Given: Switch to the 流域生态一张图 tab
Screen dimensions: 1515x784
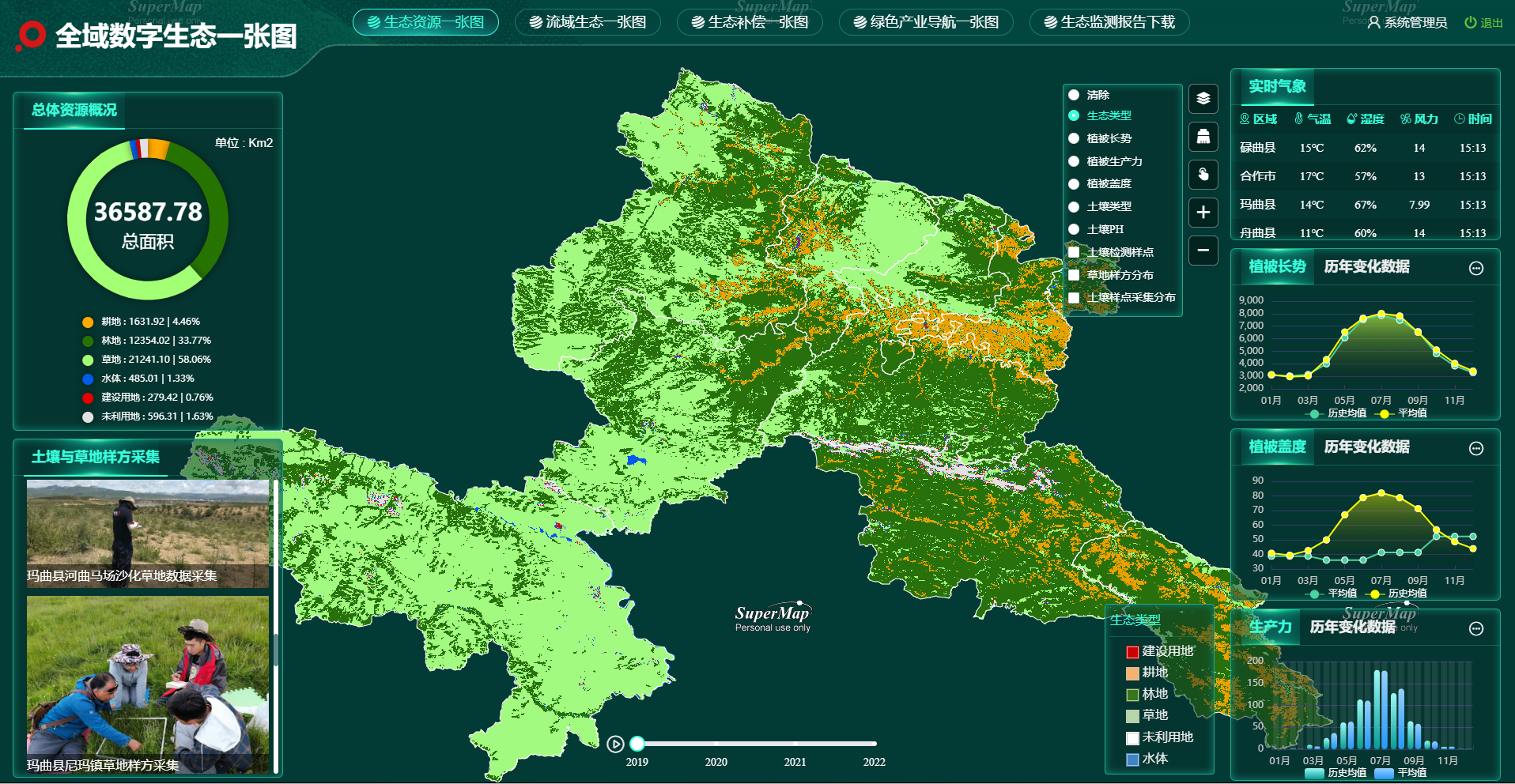Looking at the screenshot, I should pos(587,22).
